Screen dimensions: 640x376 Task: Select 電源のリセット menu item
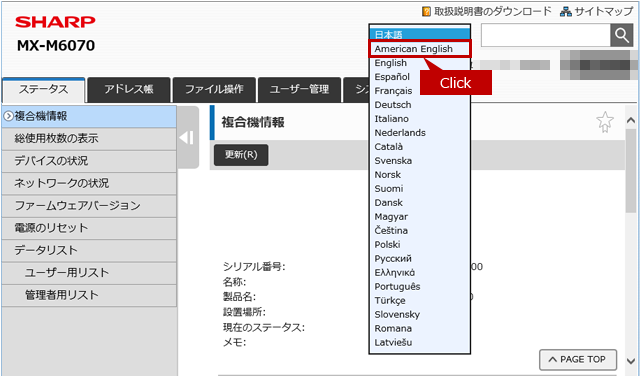[x=89, y=228]
